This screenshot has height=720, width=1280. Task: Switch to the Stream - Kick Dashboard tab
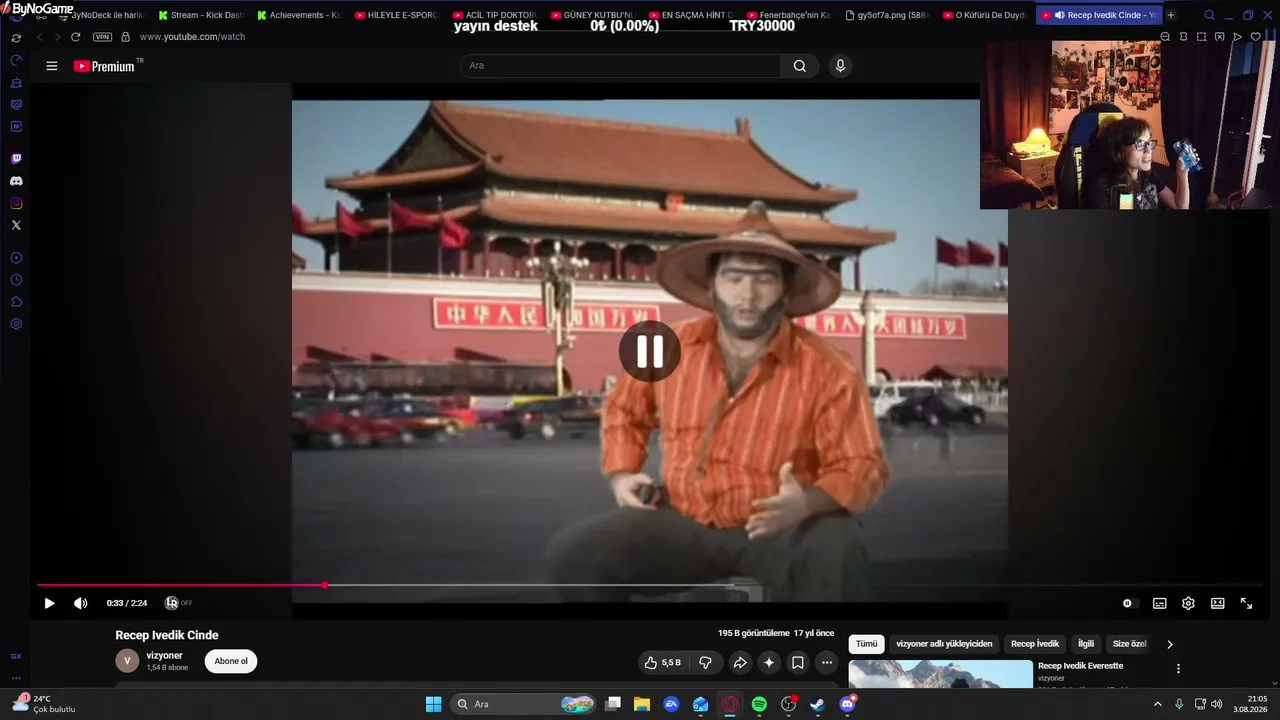tap(200, 15)
